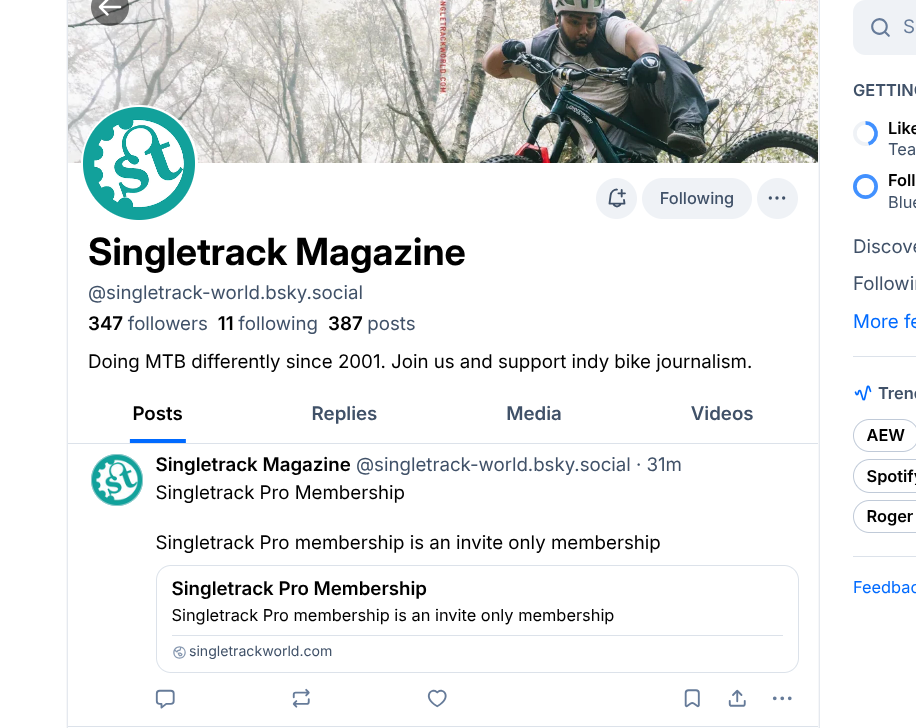Image resolution: width=916 pixels, height=728 pixels.
Task: Repost the Singletrack Pro Membership post
Action: tap(301, 699)
